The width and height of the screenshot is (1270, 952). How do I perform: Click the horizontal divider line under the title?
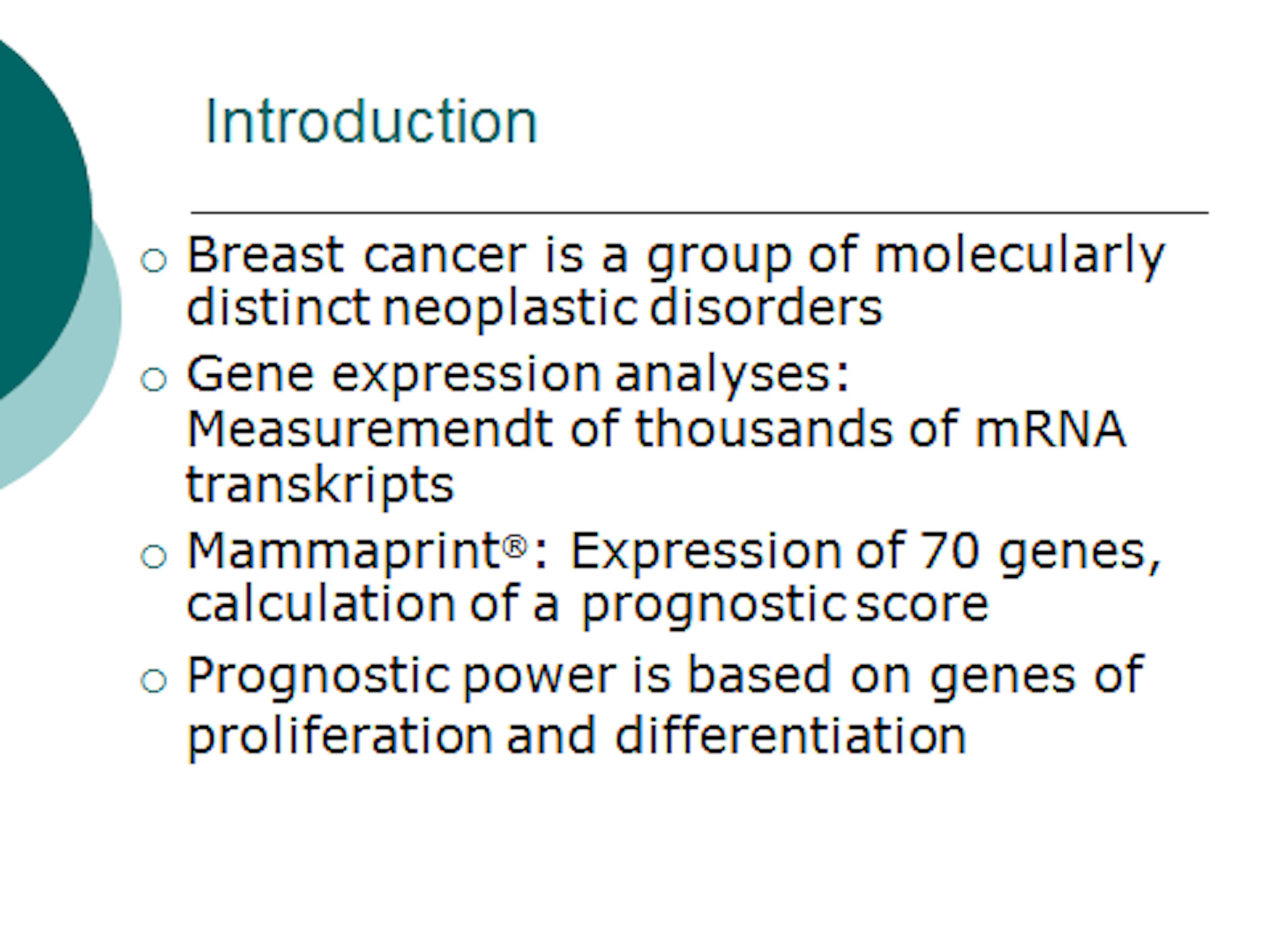pos(699,213)
